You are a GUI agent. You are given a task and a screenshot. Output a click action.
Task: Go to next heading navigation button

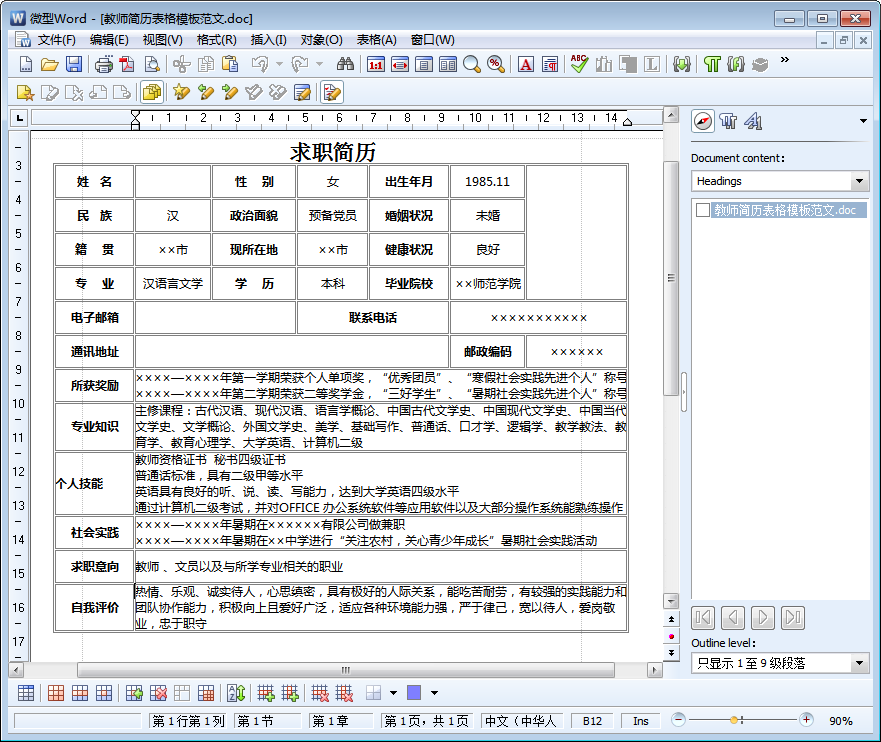pyautogui.click(x=762, y=618)
